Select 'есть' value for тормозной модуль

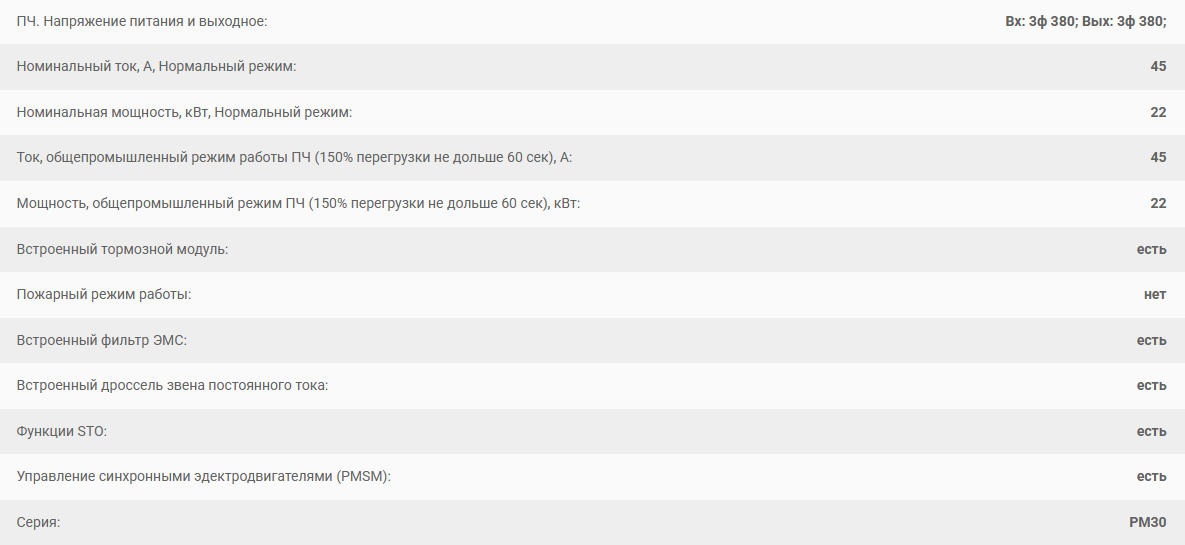(1152, 249)
